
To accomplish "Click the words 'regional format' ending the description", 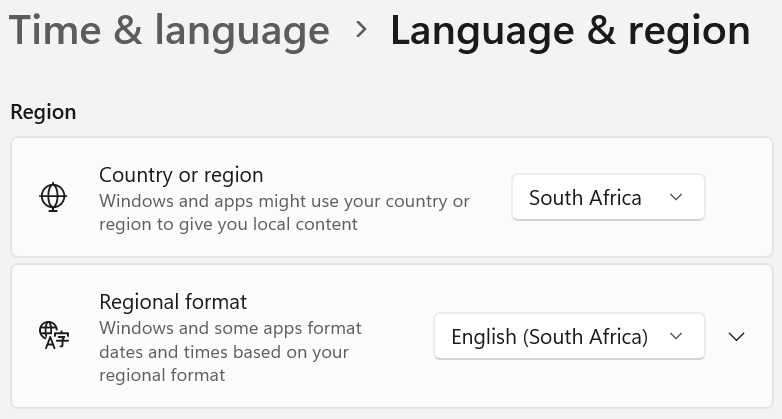I will (162, 375).
